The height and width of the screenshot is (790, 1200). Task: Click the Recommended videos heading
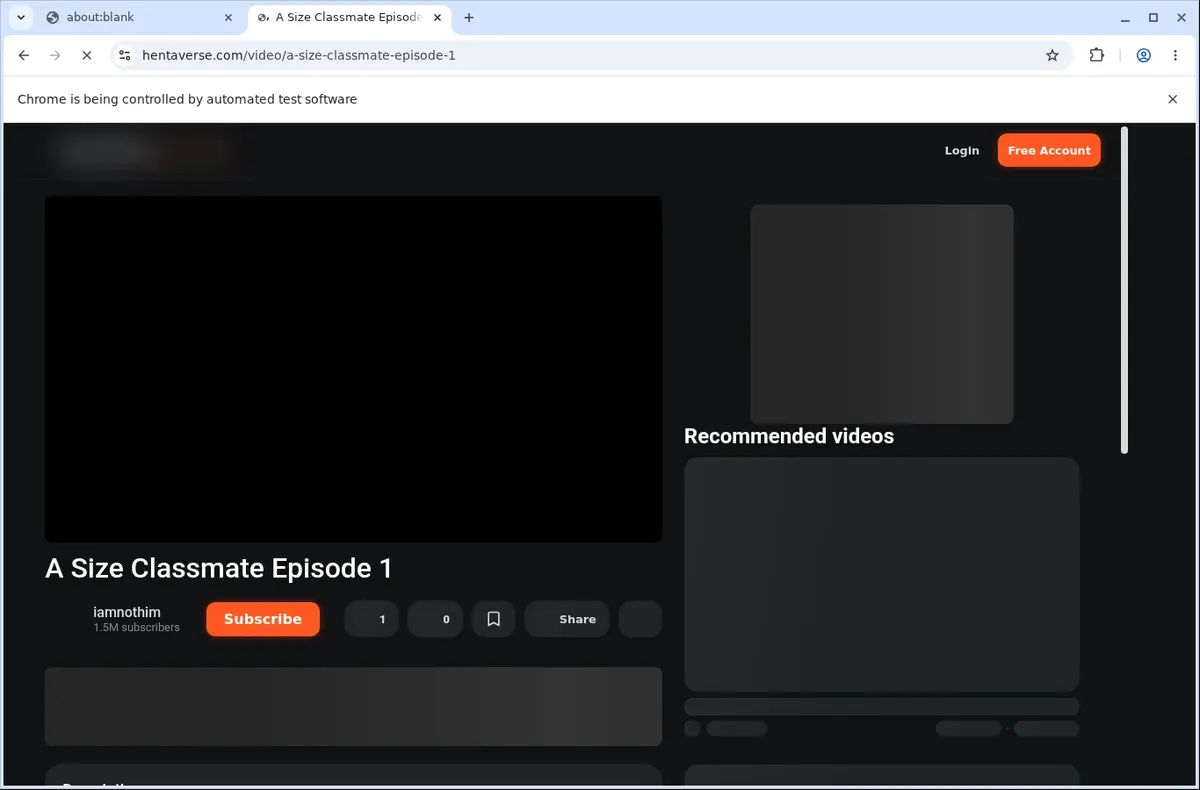pos(789,436)
